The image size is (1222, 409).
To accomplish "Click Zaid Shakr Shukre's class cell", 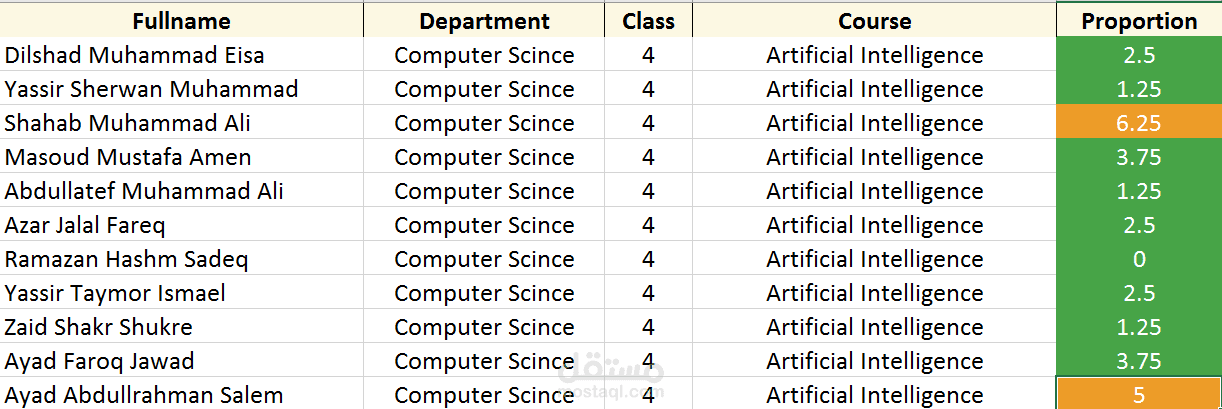I will coord(648,327).
